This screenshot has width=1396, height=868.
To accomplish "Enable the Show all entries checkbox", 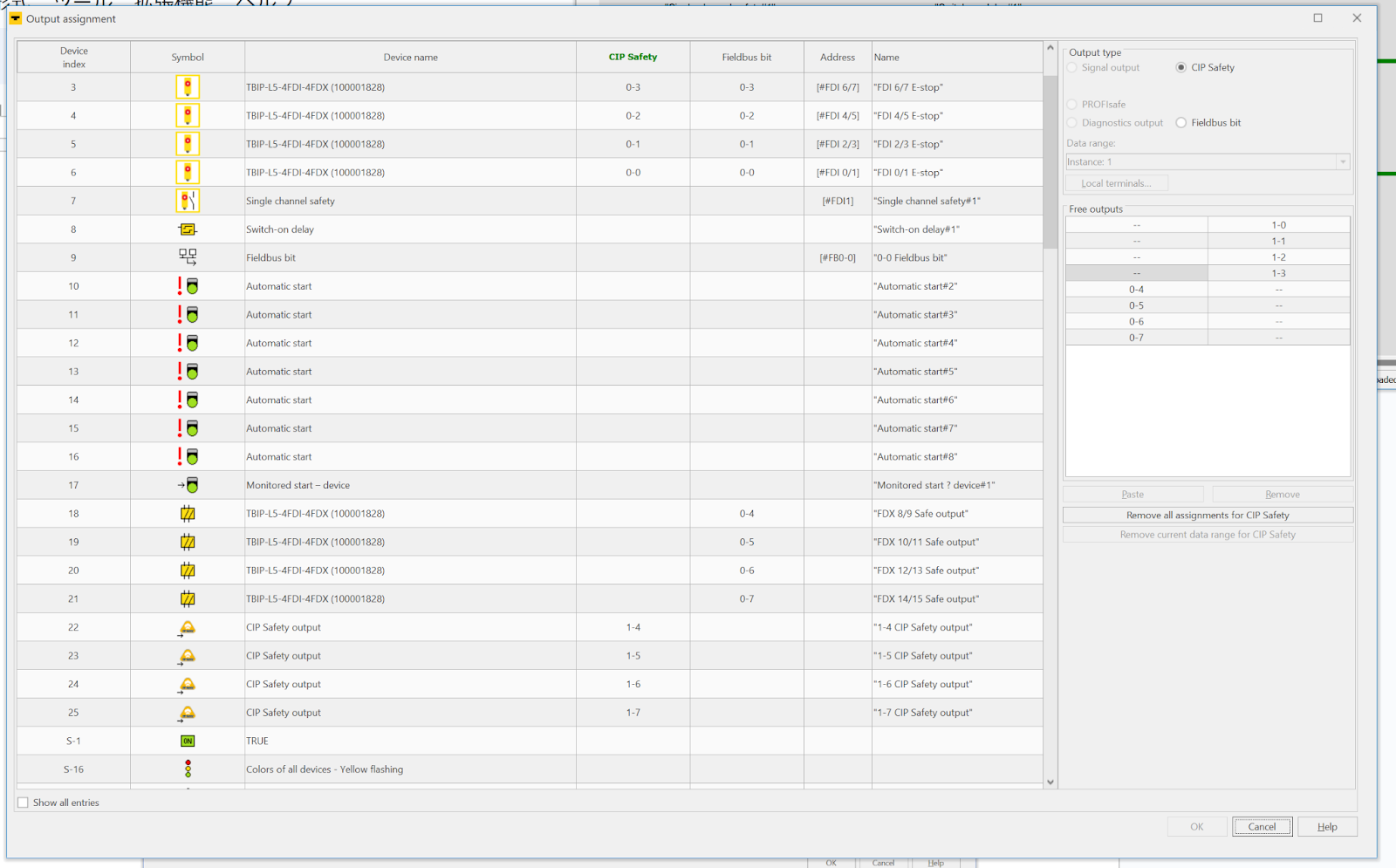I will tap(23, 803).
